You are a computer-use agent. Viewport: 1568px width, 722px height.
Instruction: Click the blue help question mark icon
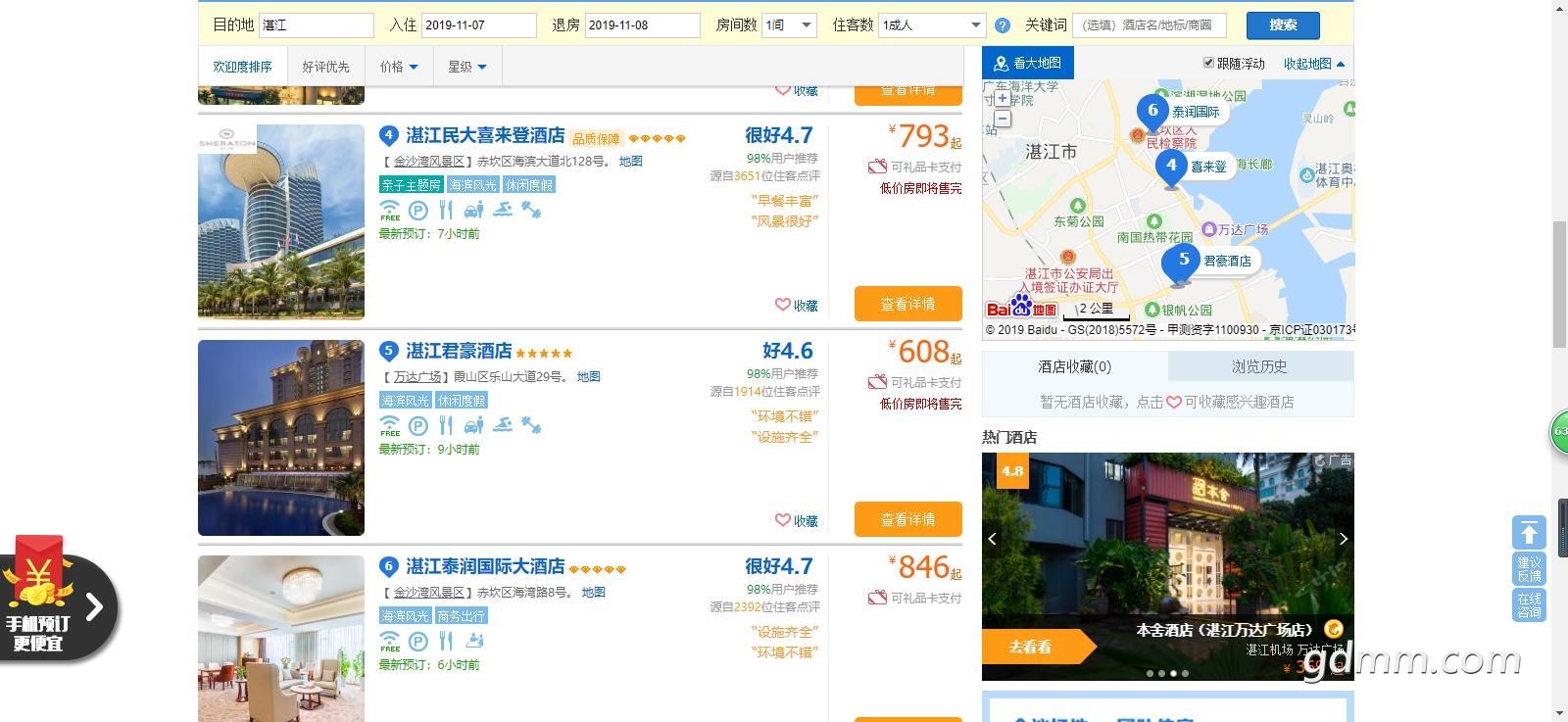click(1003, 25)
